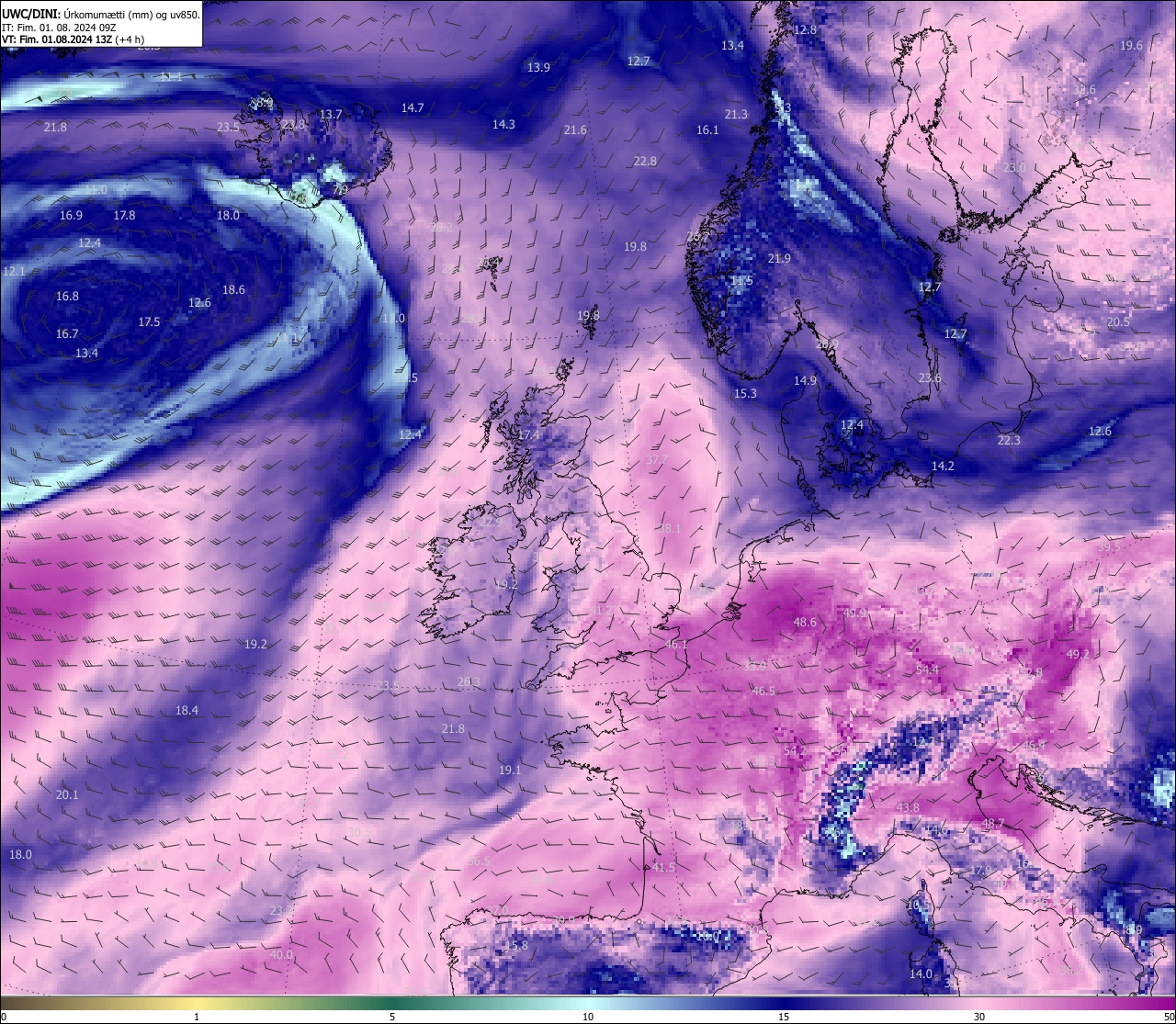Select the 15.8 value over Spain
This screenshot has width=1176, height=1024.
(x=516, y=945)
